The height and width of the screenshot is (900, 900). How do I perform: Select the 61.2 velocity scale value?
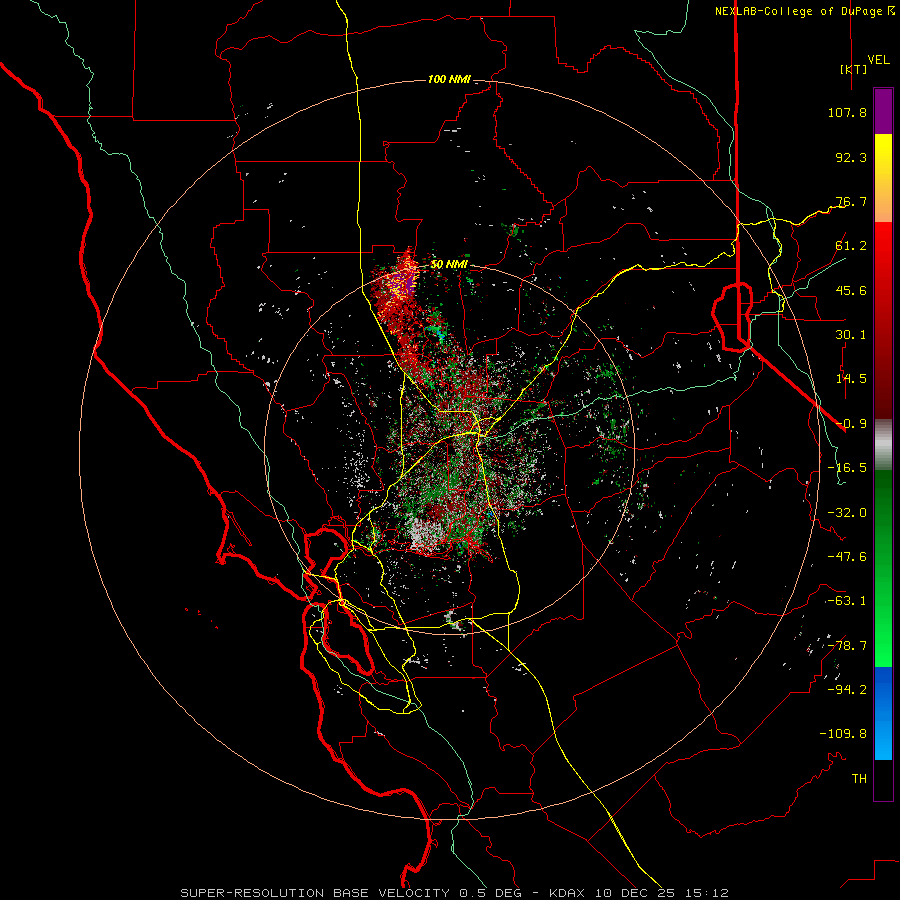point(851,246)
